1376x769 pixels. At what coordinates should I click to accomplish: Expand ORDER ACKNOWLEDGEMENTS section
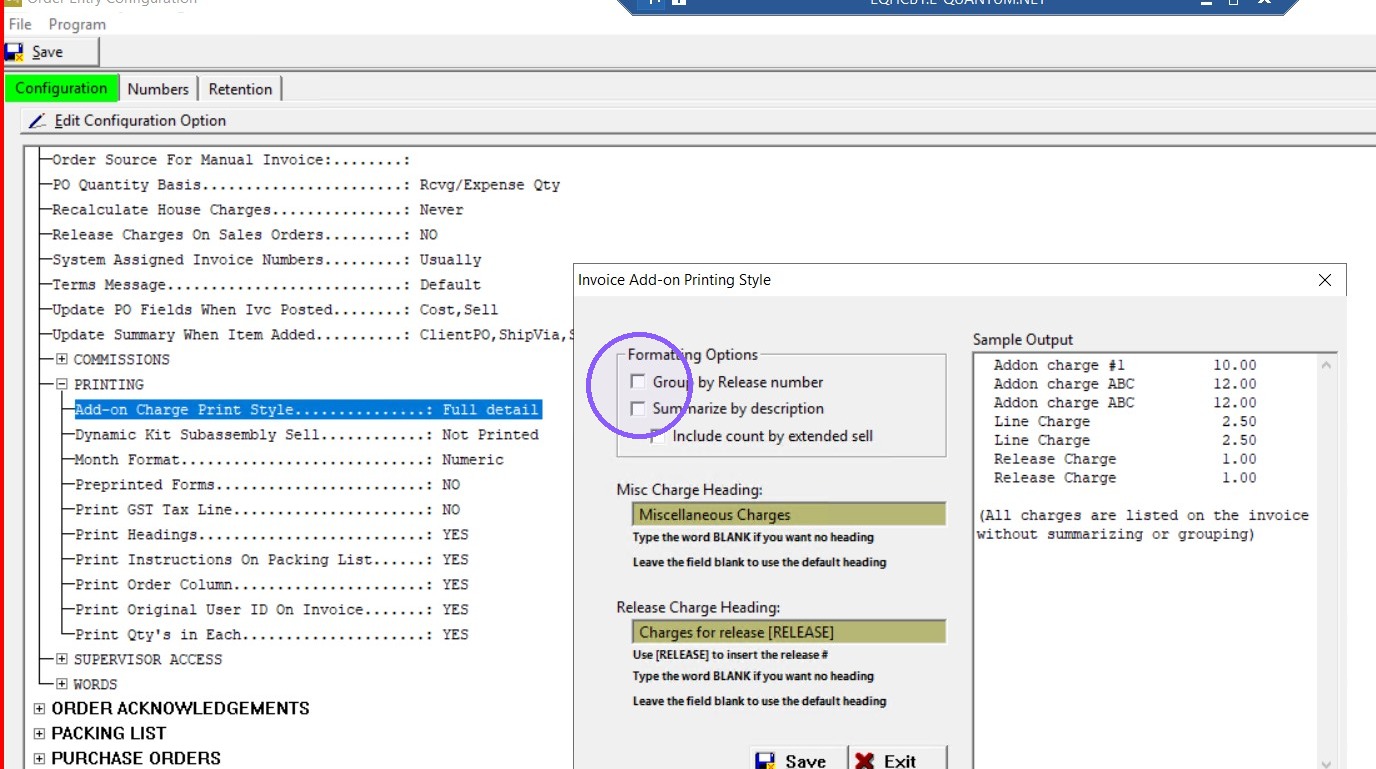click(x=40, y=709)
